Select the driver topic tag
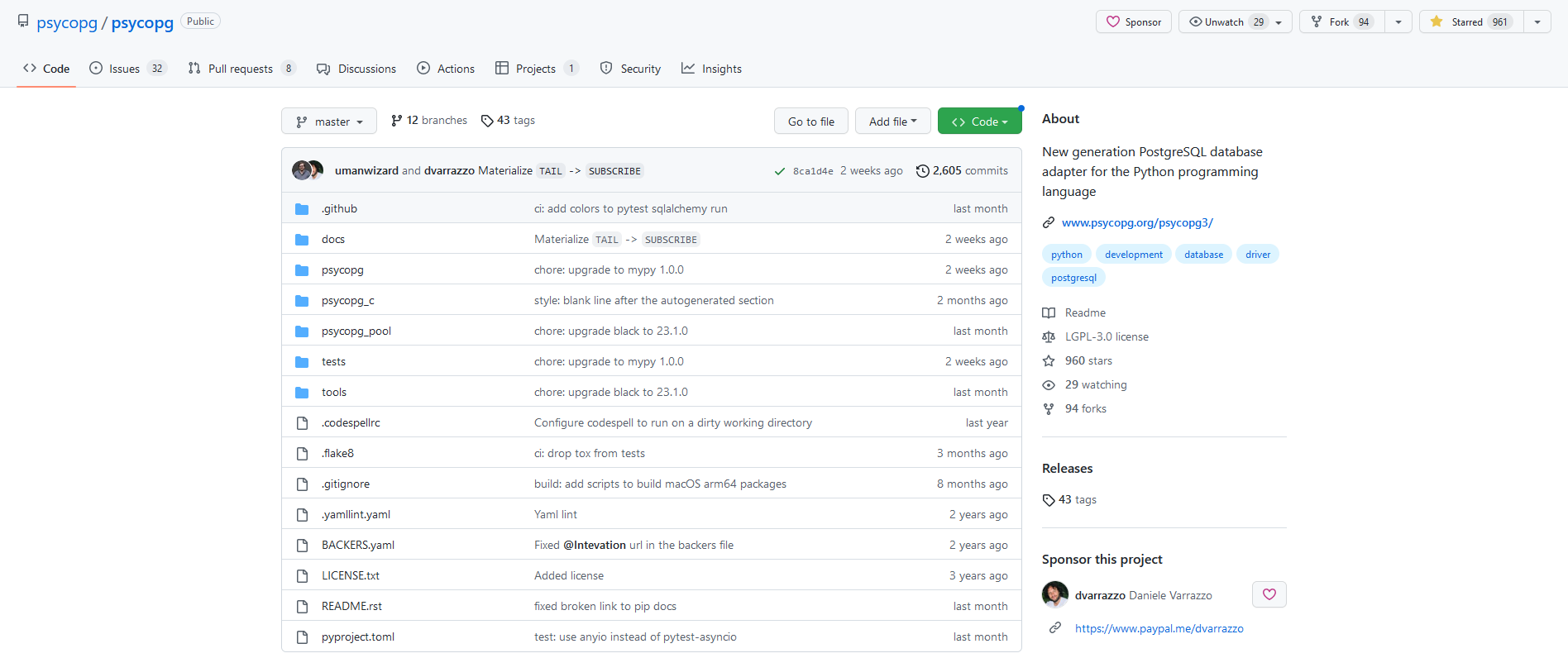 1258,255
